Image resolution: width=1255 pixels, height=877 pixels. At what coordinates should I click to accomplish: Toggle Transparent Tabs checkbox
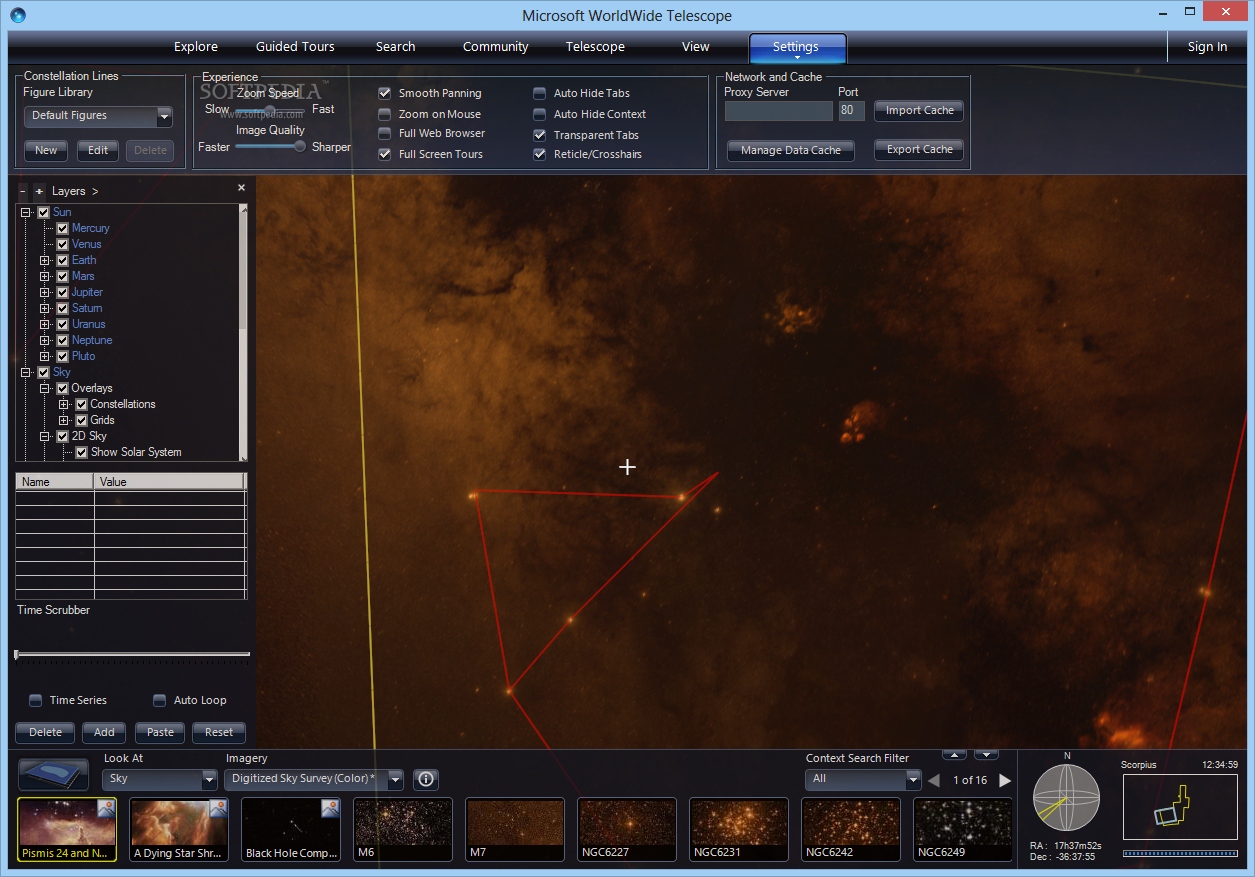pos(540,135)
